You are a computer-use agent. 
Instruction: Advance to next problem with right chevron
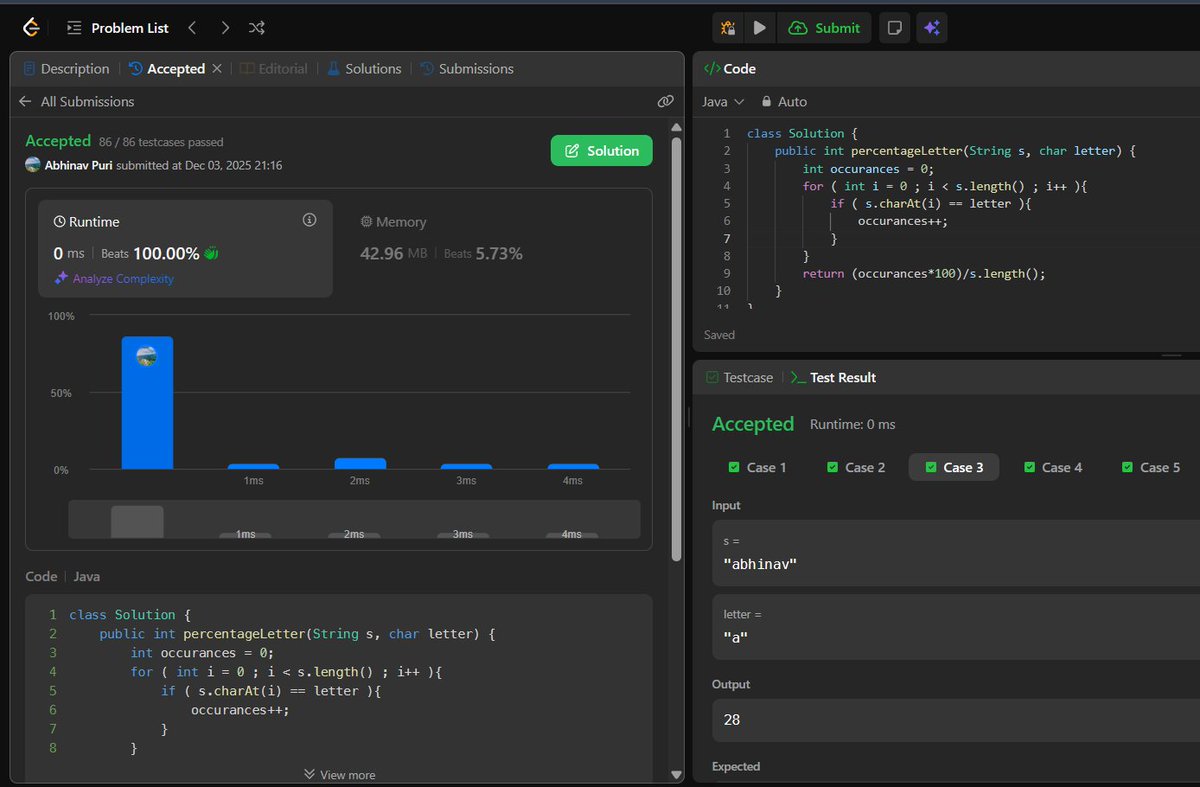(x=224, y=28)
